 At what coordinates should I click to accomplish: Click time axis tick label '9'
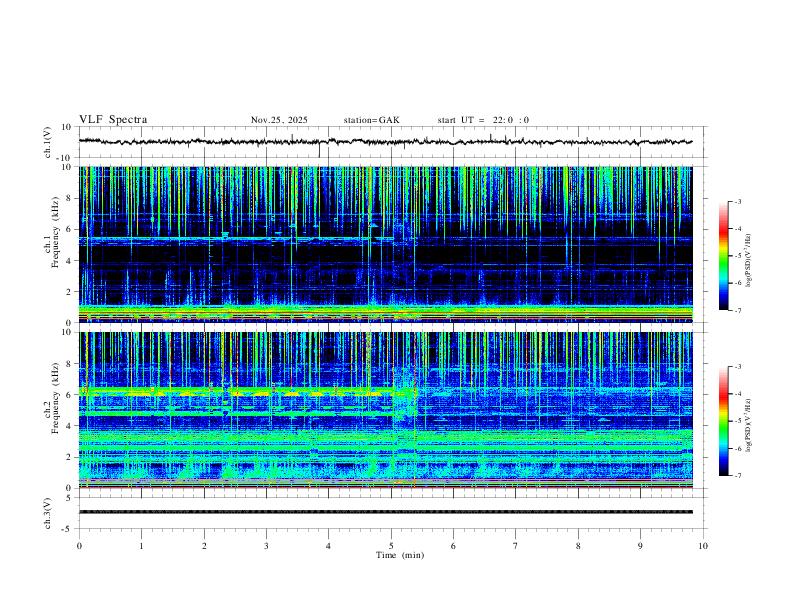click(x=640, y=546)
